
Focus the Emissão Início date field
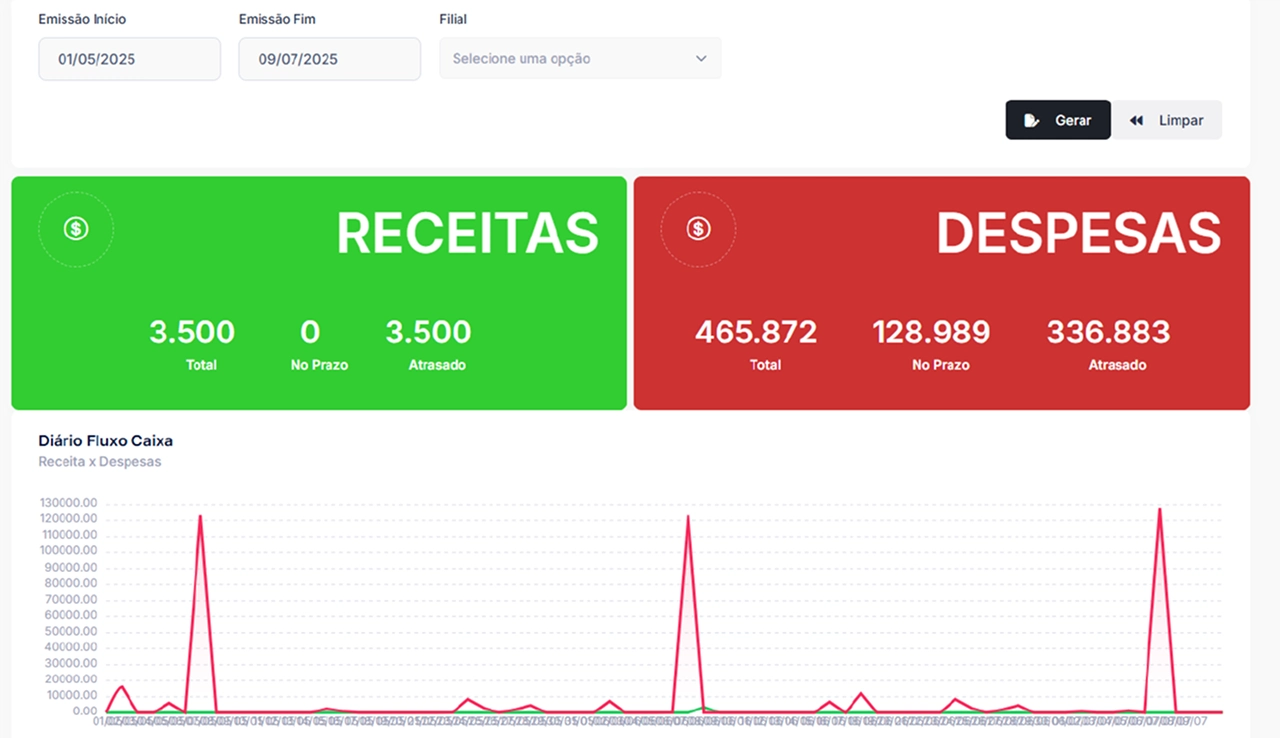point(129,59)
